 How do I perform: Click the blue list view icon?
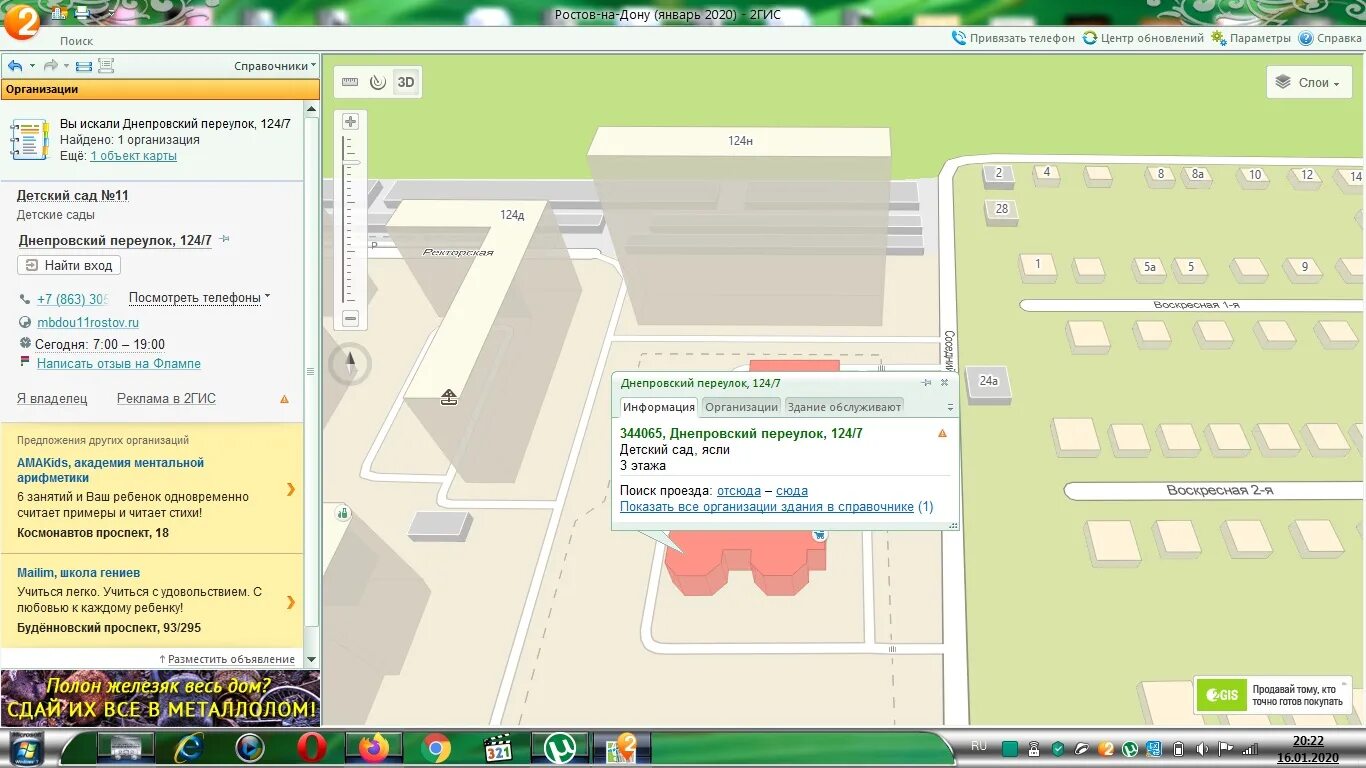coord(84,66)
